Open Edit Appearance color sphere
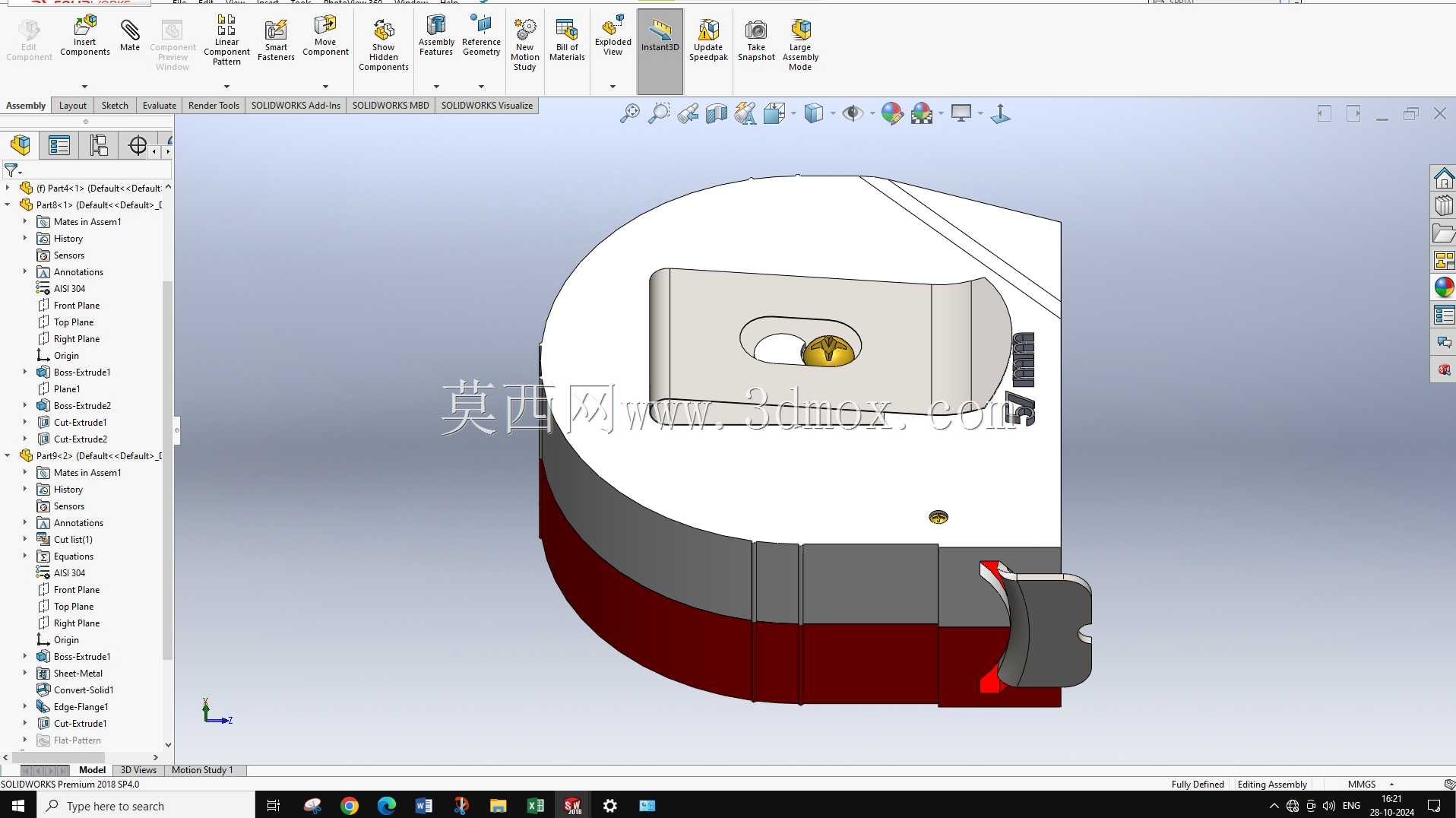This screenshot has width=1456, height=818. (x=892, y=113)
